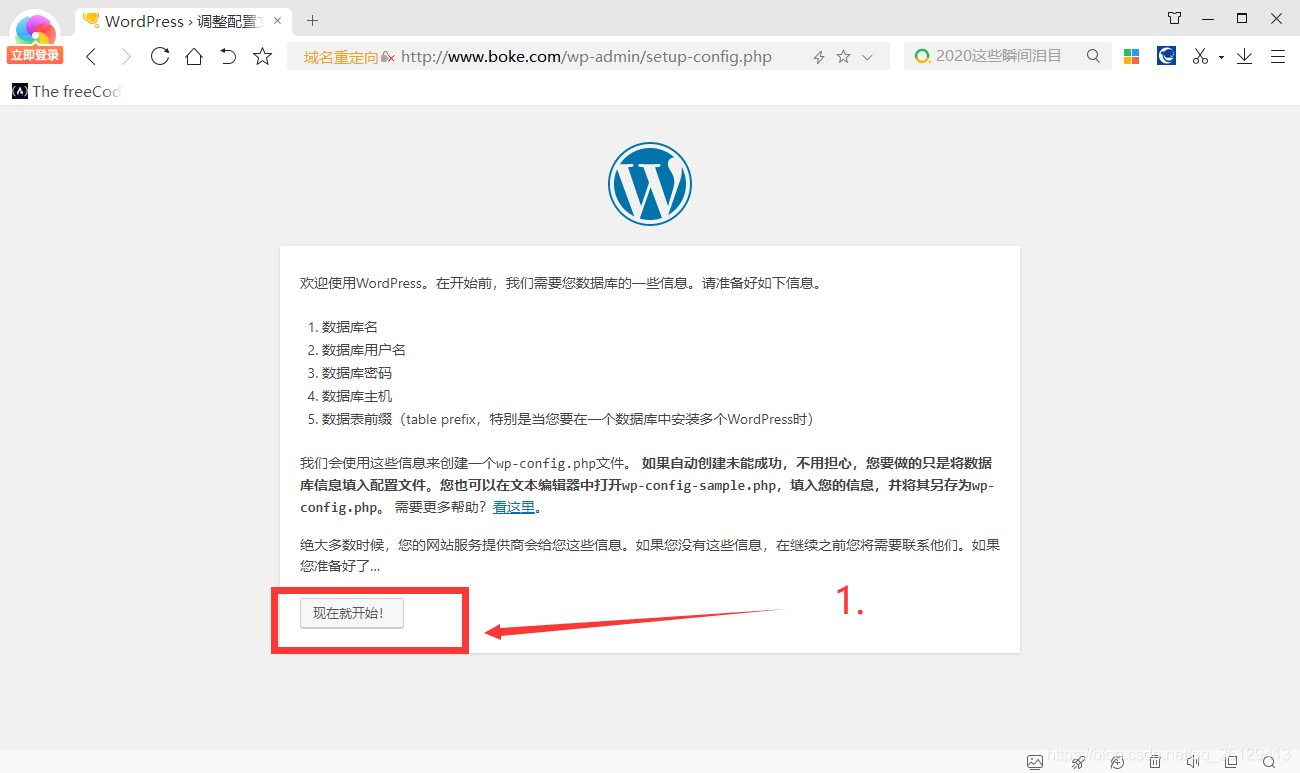Click the circular plus icon in status bar

[1117, 762]
